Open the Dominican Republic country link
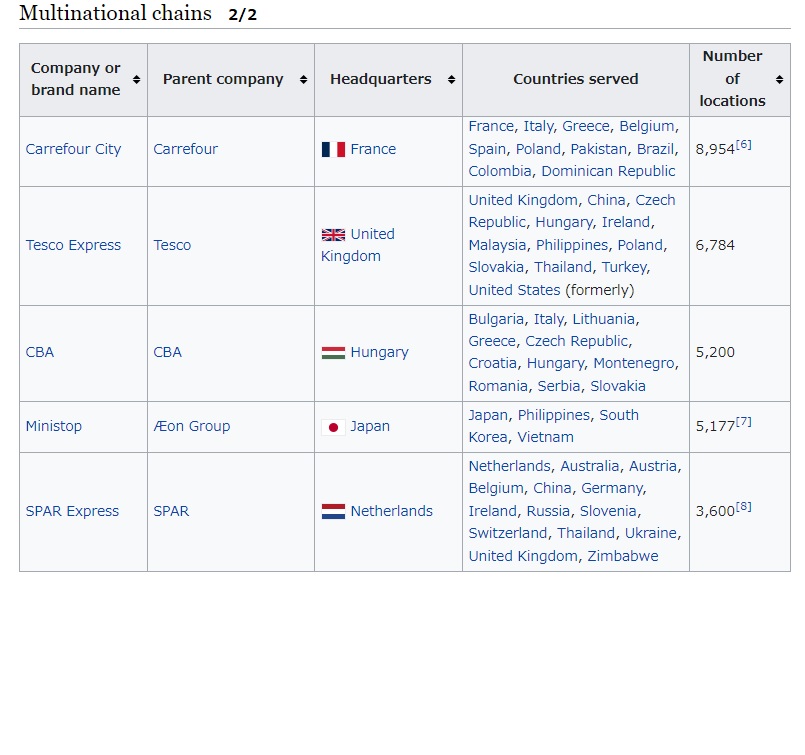This screenshot has height=755, width=805. point(608,171)
